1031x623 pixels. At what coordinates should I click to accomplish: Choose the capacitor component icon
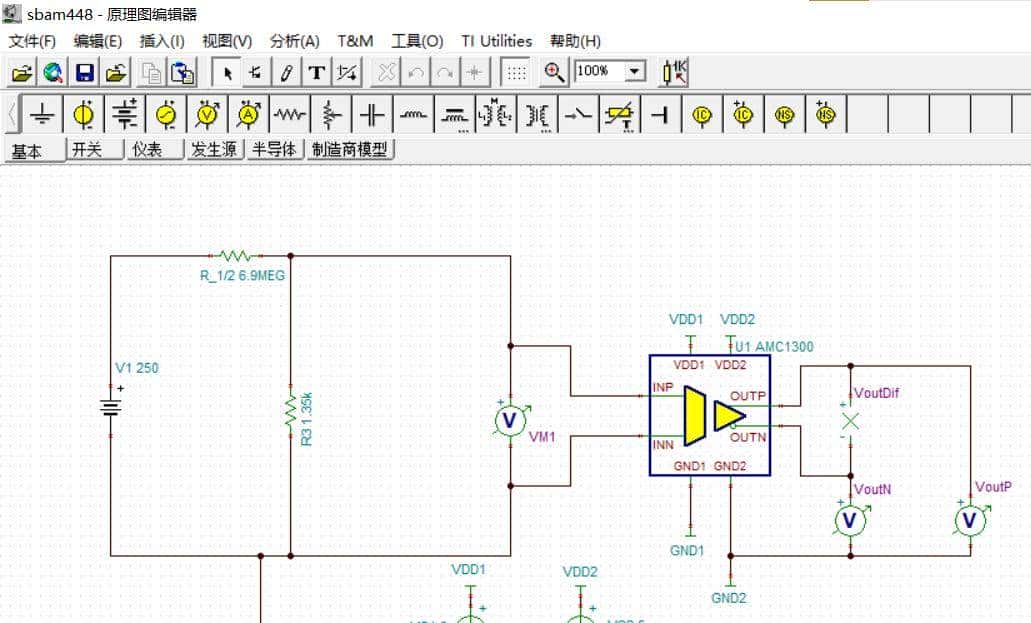[374, 114]
